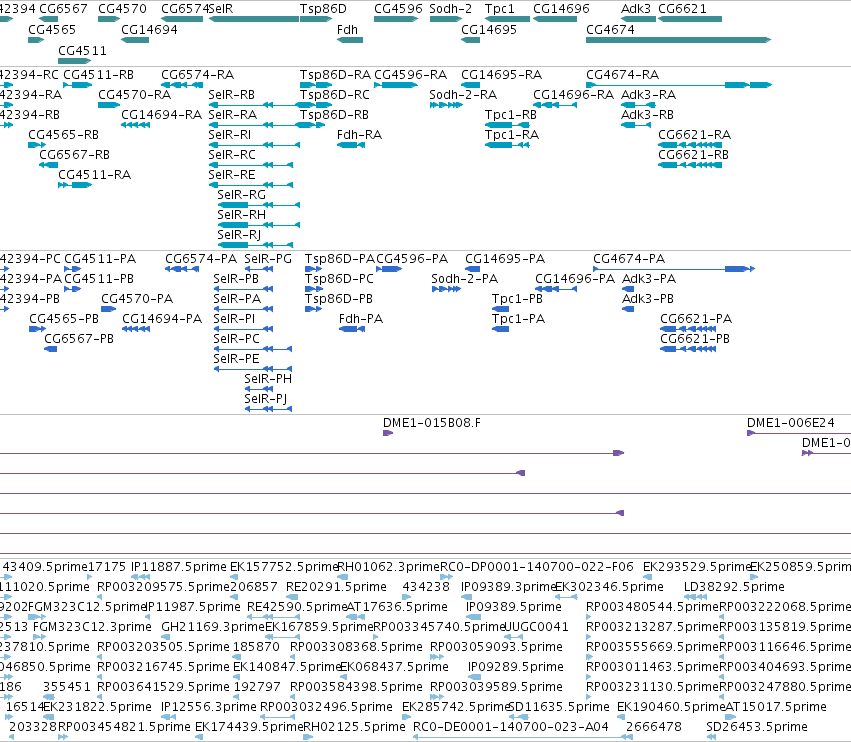Click transcript SelR-RJ
The width and height of the screenshot is (851, 742).
(x=255, y=245)
